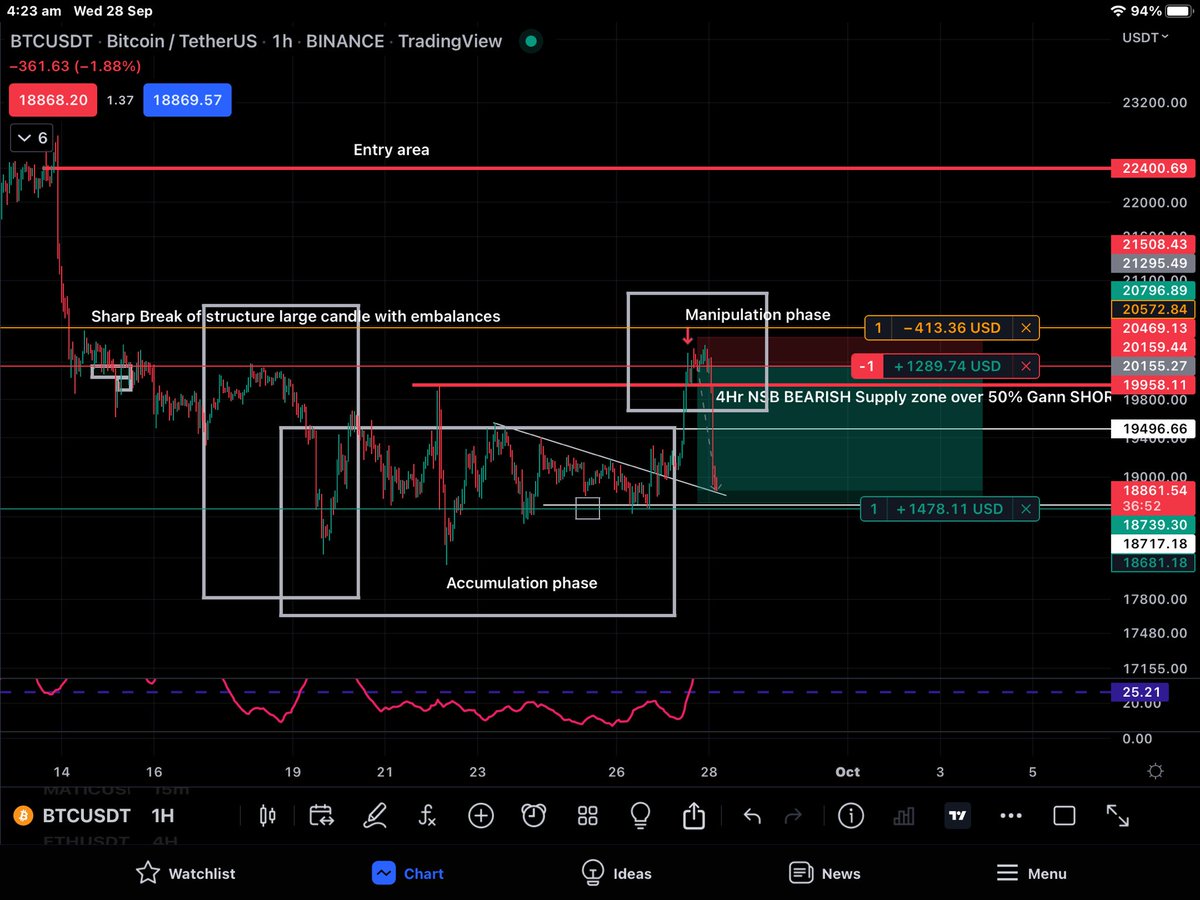Tap the green market status dot

[x=532, y=42]
